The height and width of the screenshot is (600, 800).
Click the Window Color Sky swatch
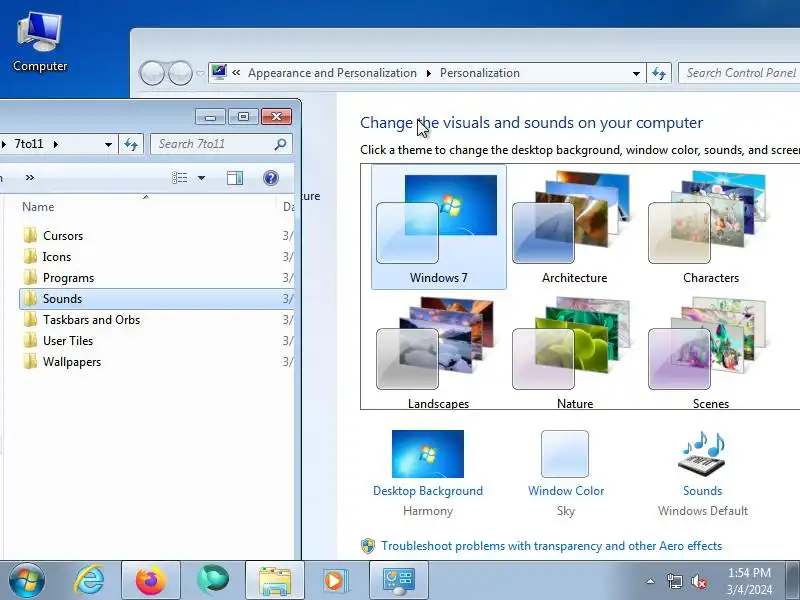tap(565, 454)
